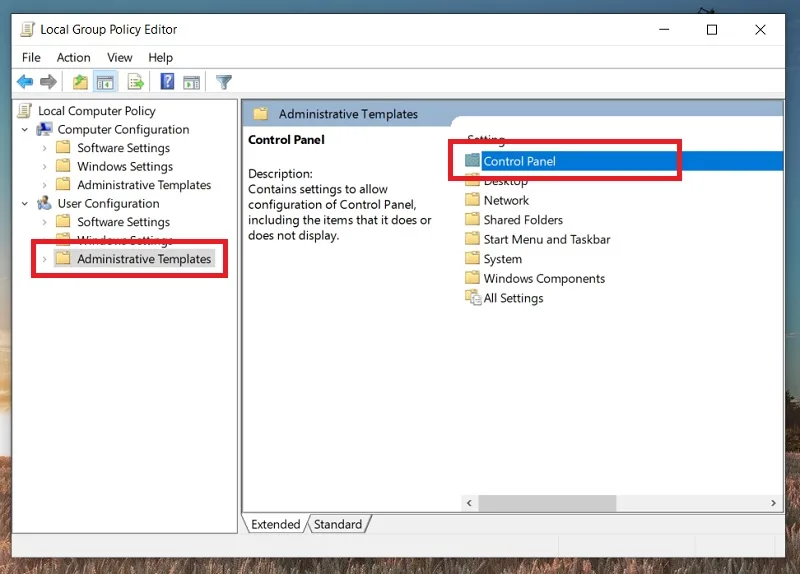The image size is (800, 574).
Task: Select Shared Folders in settings list
Action: click(523, 219)
